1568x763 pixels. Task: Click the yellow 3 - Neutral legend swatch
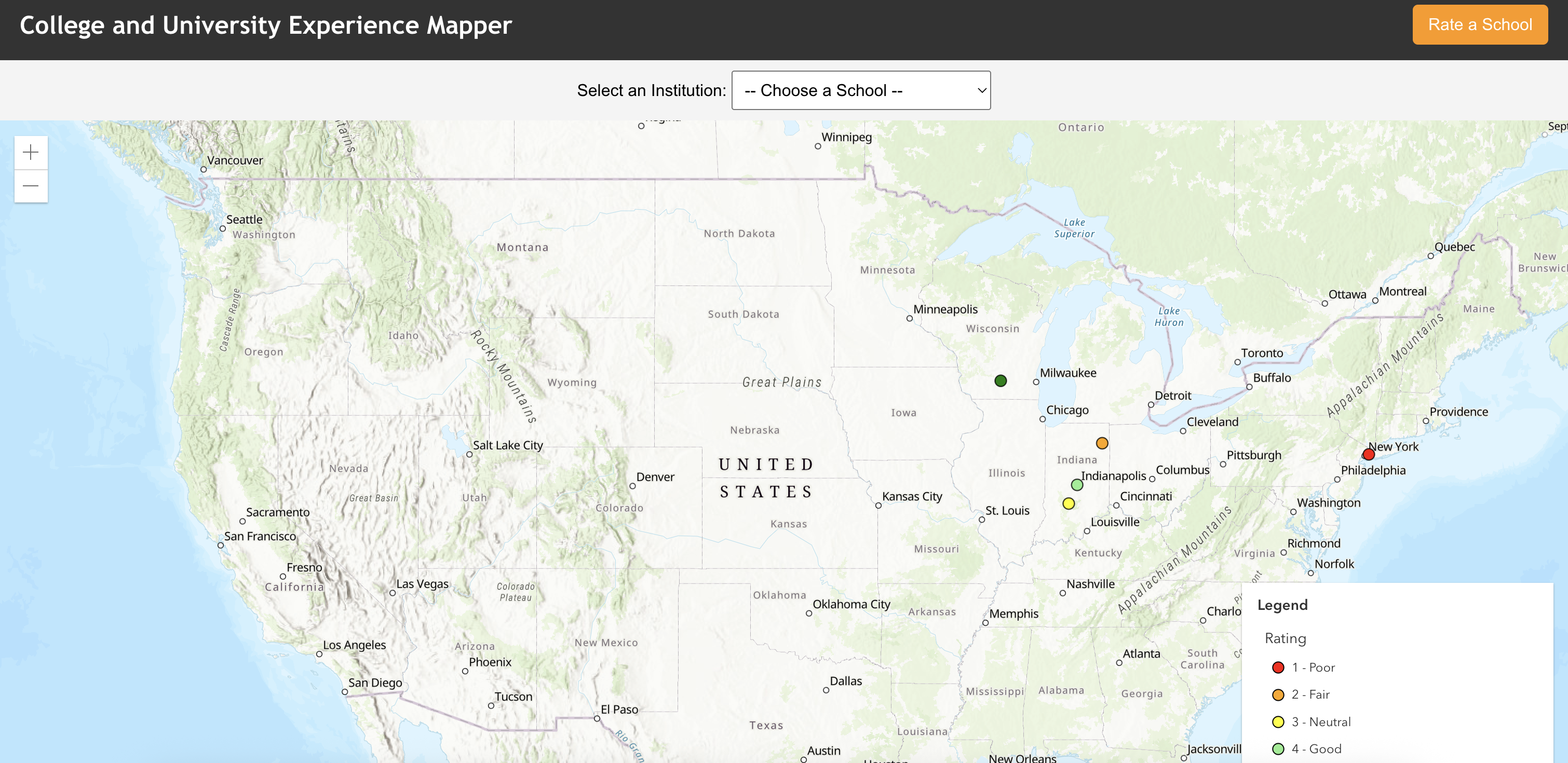tap(1278, 722)
